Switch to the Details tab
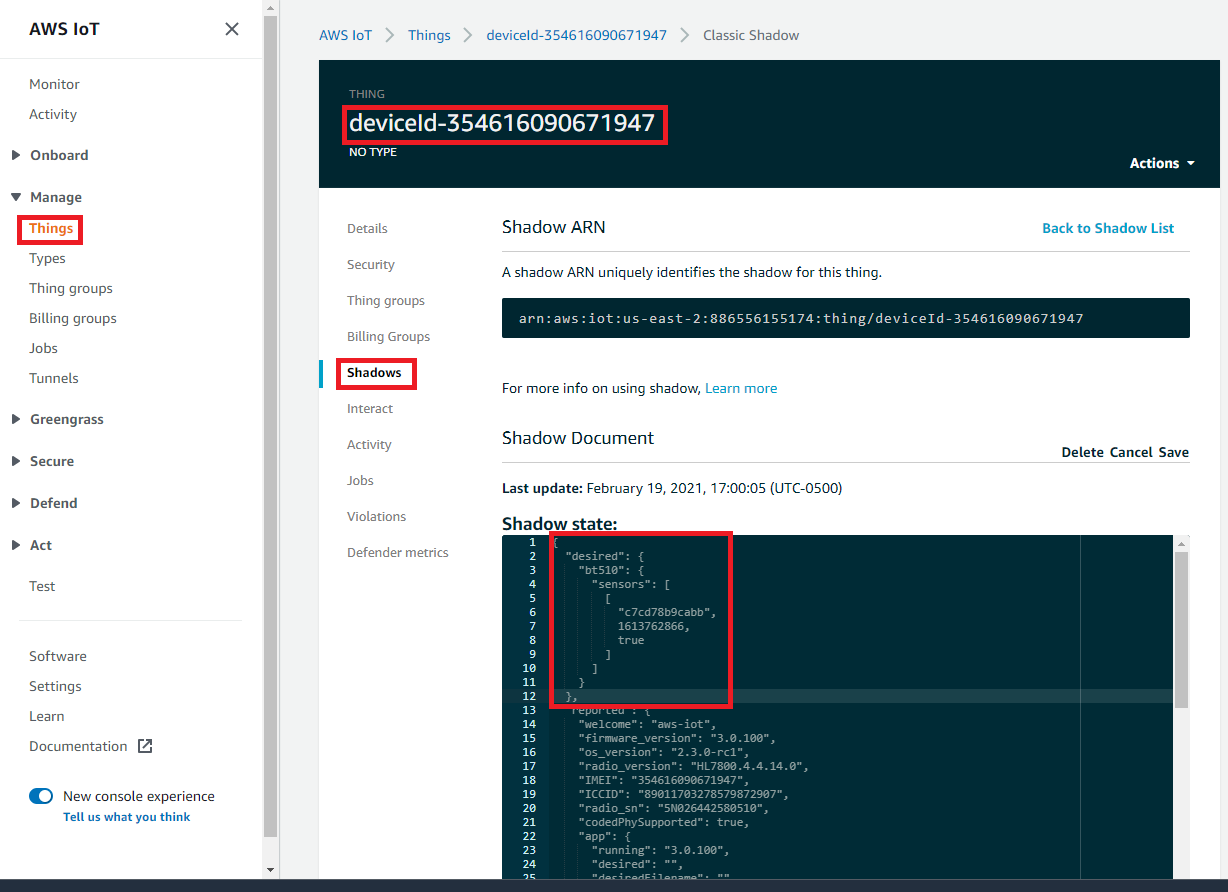This screenshot has width=1228, height=892. click(x=367, y=228)
